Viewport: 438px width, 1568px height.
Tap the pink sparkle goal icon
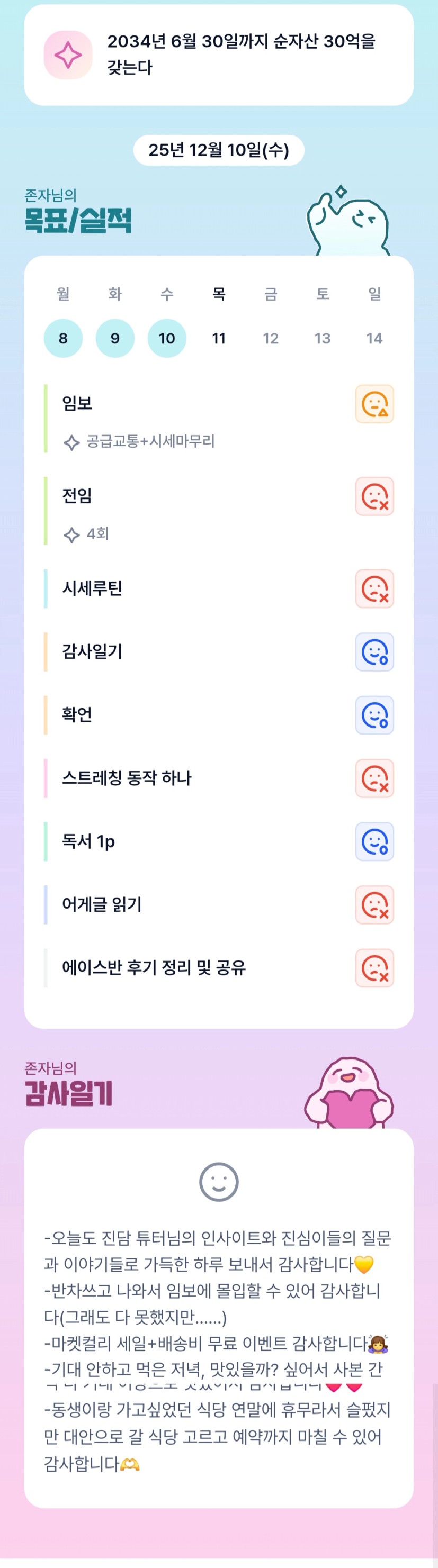click(68, 56)
